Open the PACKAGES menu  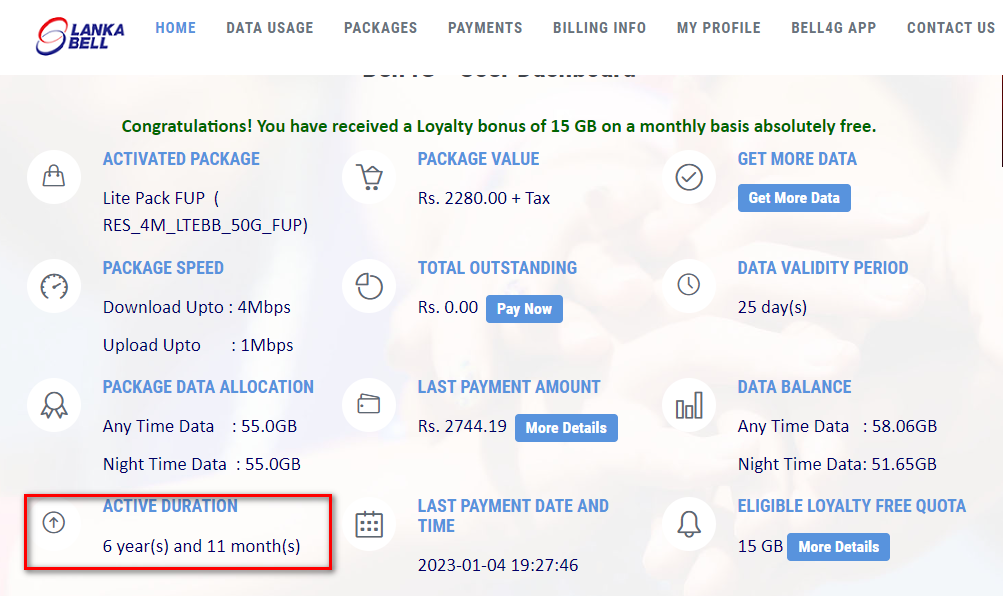tap(380, 28)
